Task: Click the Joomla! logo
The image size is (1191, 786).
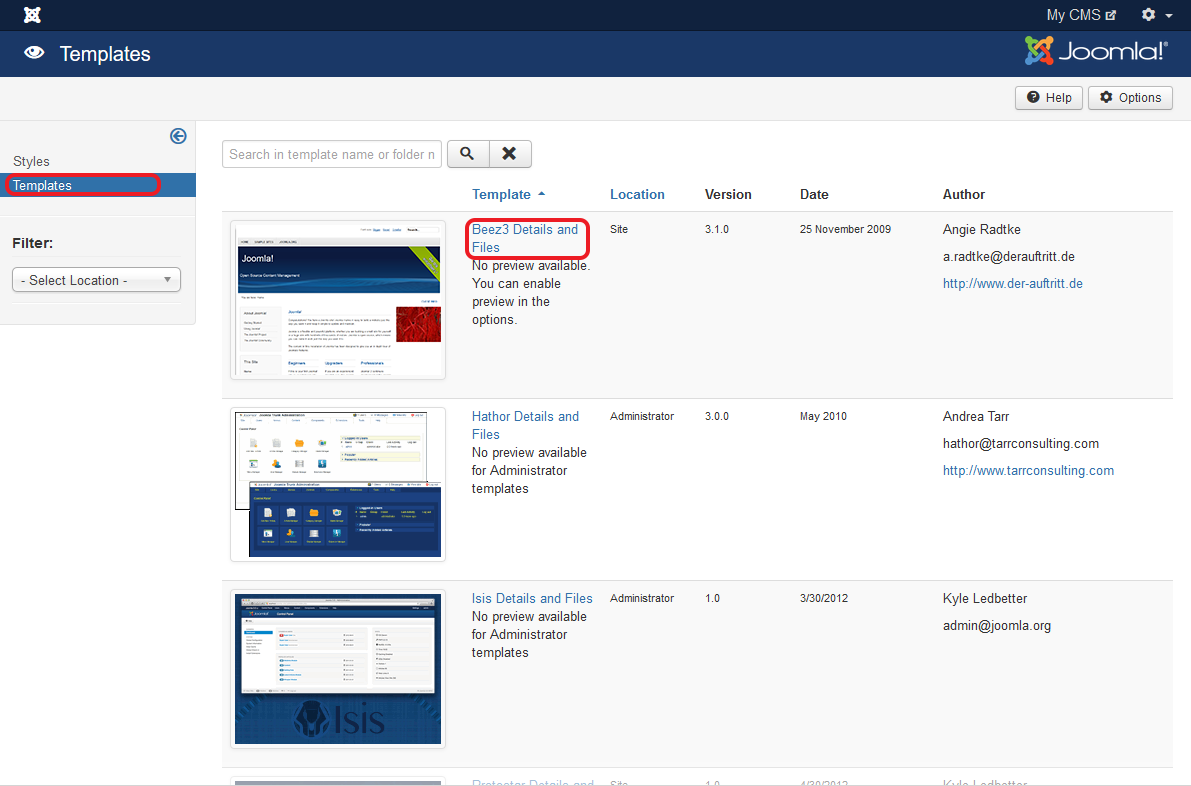Action: [1095, 51]
